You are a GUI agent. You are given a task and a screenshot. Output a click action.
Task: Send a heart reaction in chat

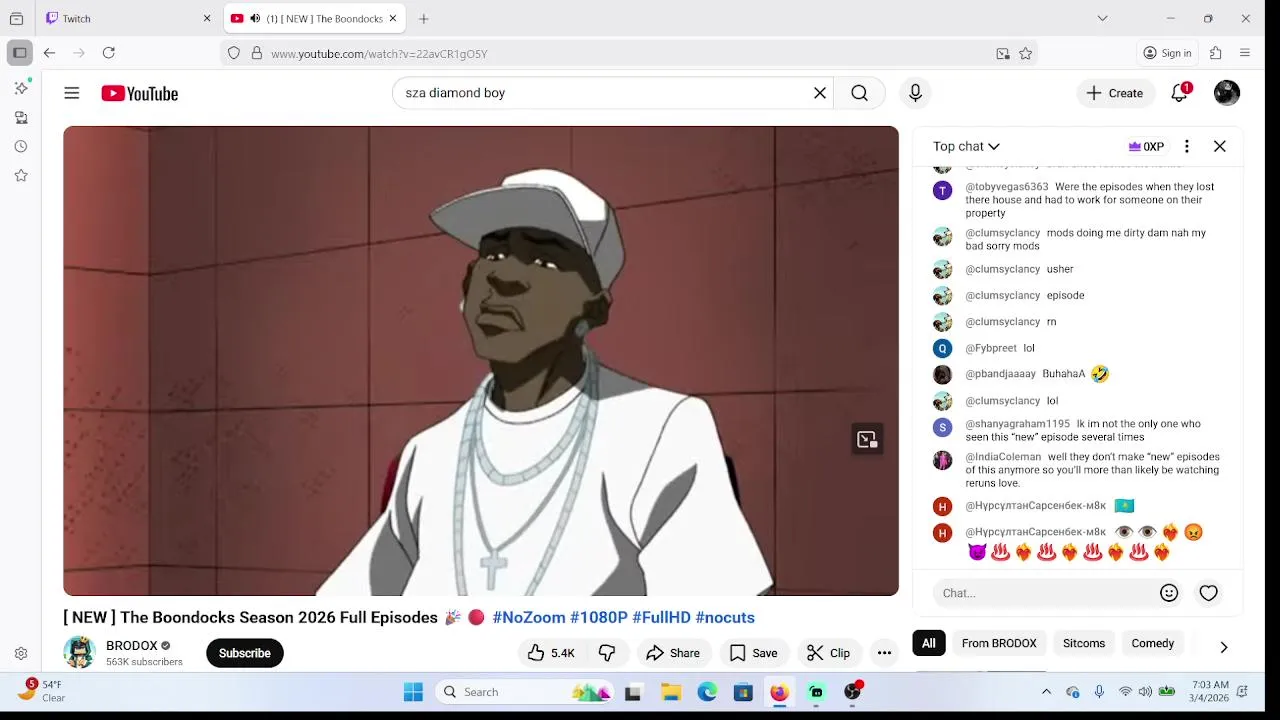pos(1209,593)
